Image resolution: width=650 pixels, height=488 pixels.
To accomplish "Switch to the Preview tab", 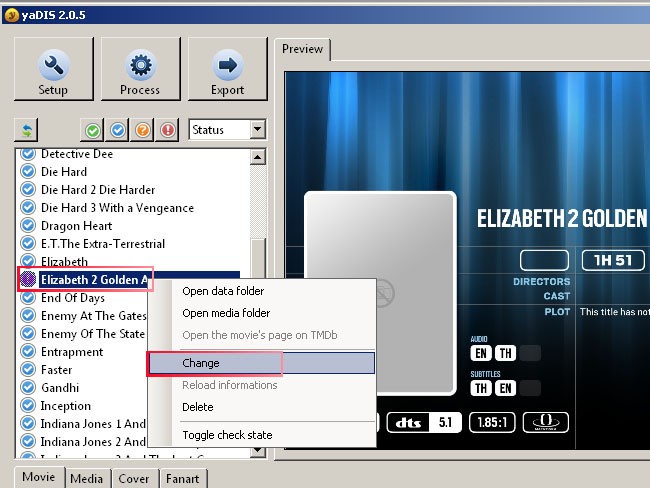I will [302, 49].
